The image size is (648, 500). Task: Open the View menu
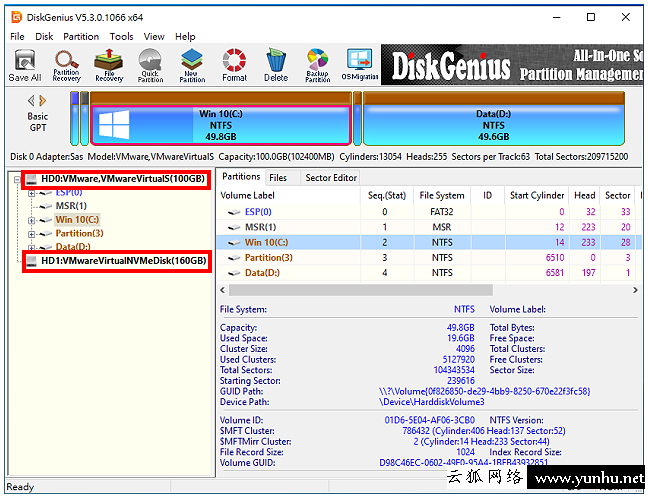[x=154, y=36]
